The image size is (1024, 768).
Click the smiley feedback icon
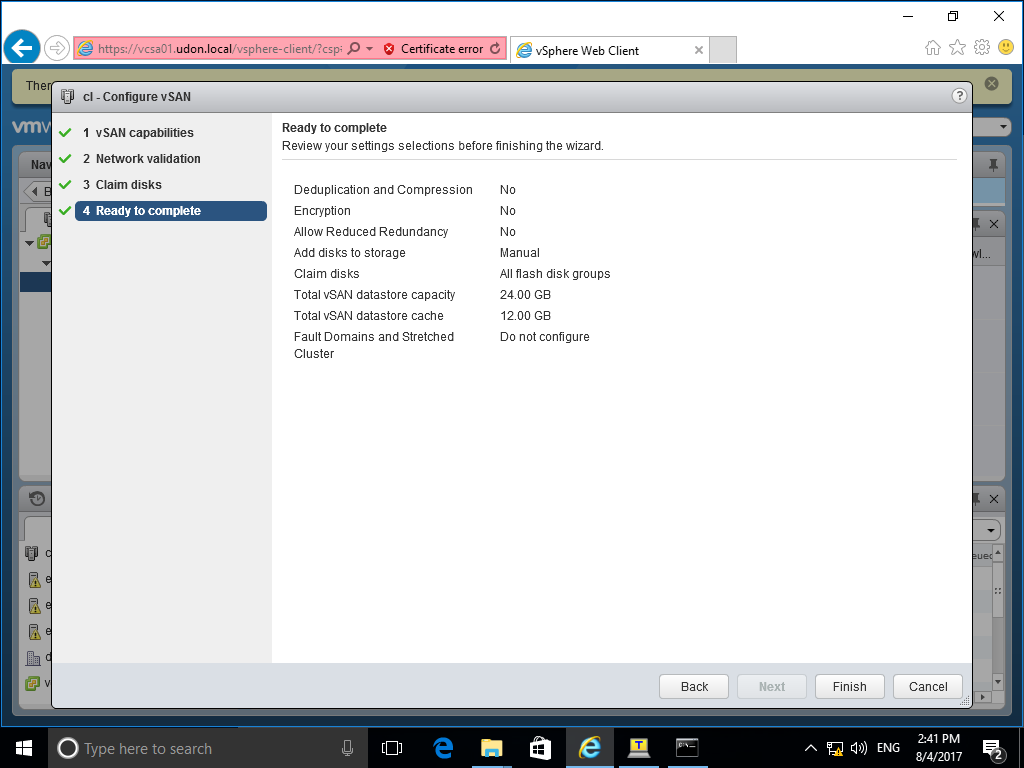point(1006,48)
